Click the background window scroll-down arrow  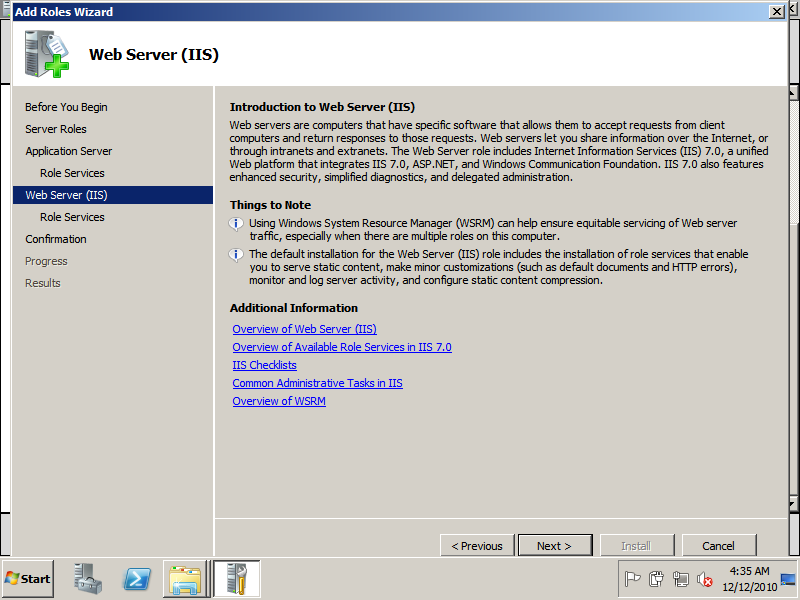[793, 505]
